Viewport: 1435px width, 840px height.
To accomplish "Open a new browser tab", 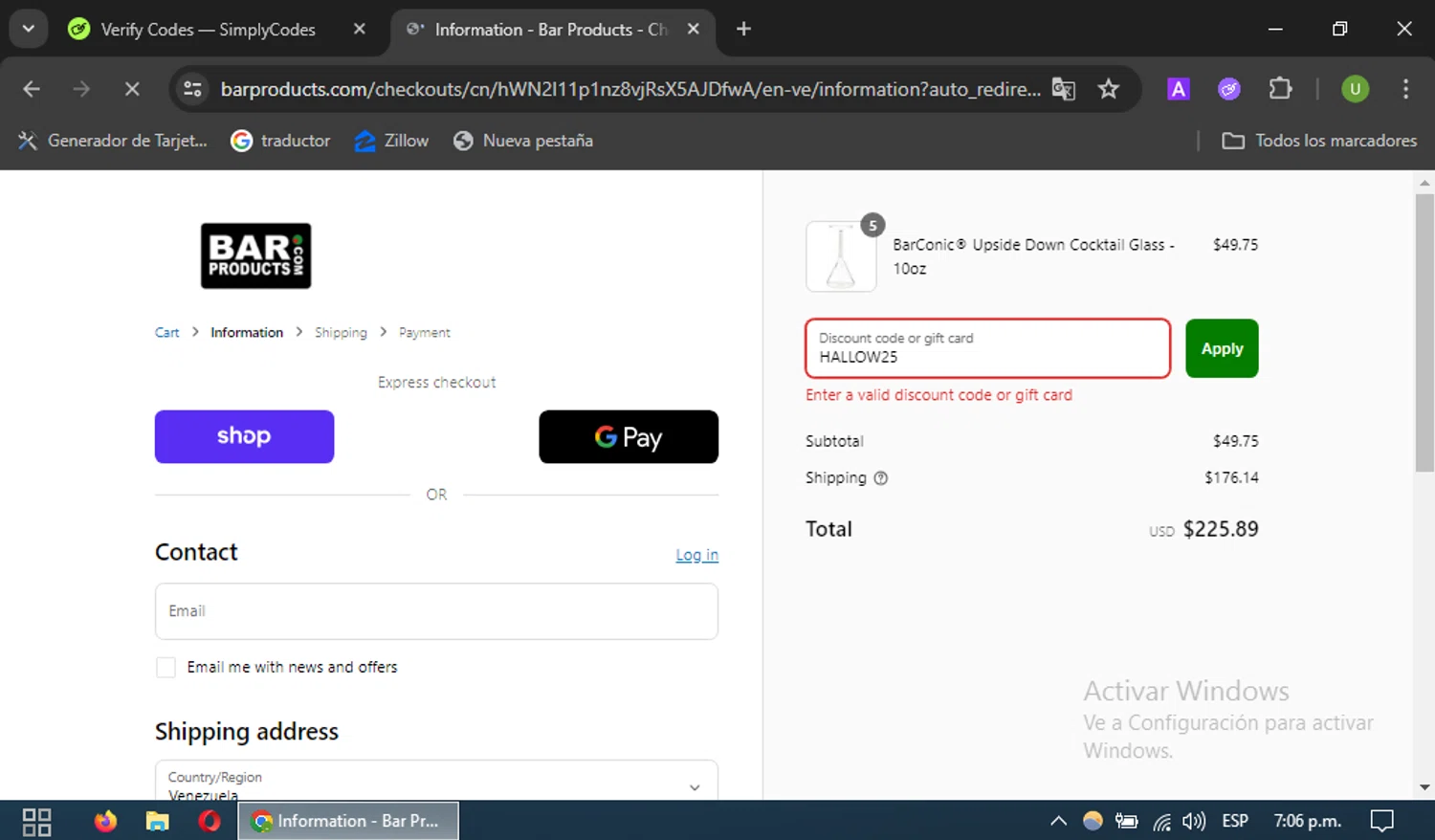I will (x=743, y=29).
